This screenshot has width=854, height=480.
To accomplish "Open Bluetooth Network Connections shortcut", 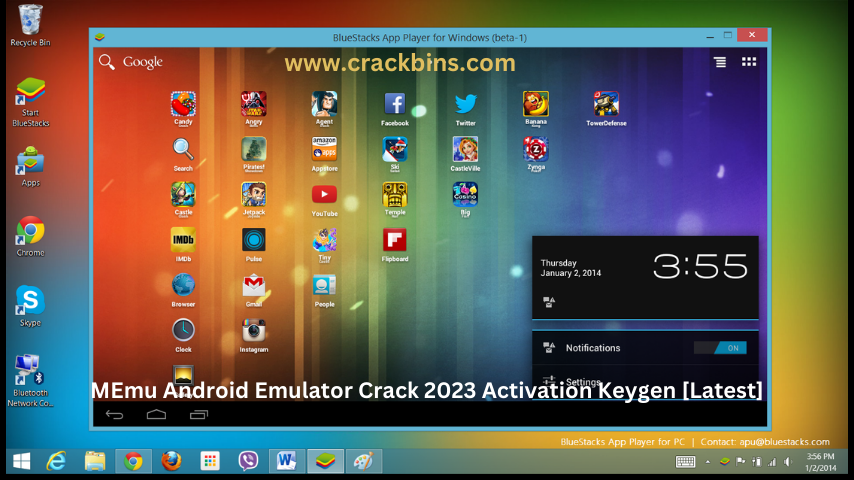I will [30, 380].
